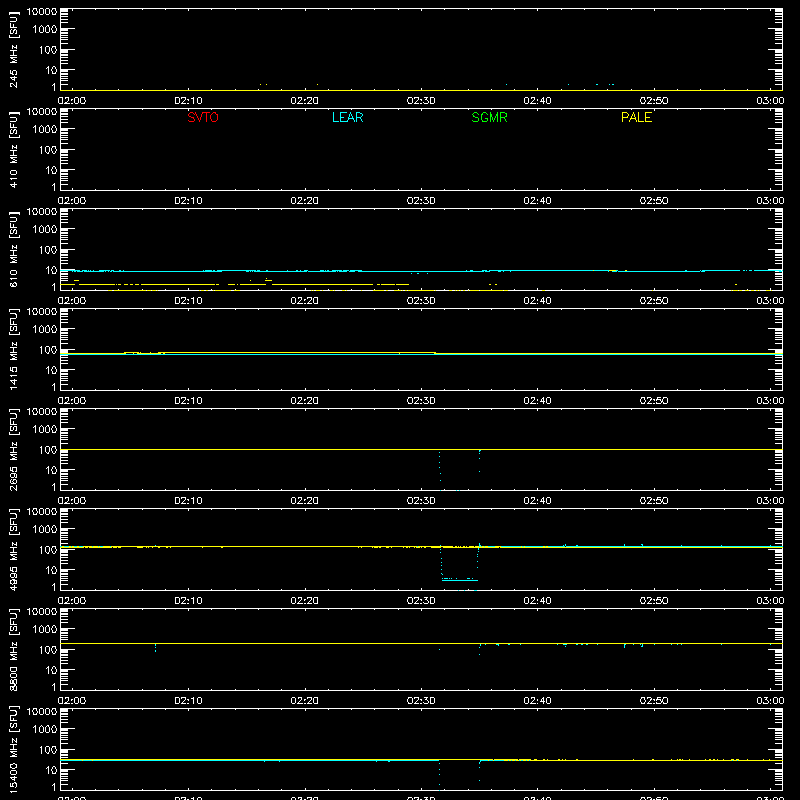The height and width of the screenshot is (800, 800).
Task: Click the 02:40 time tick under 2695 MHz panel
Action: (537, 501)
